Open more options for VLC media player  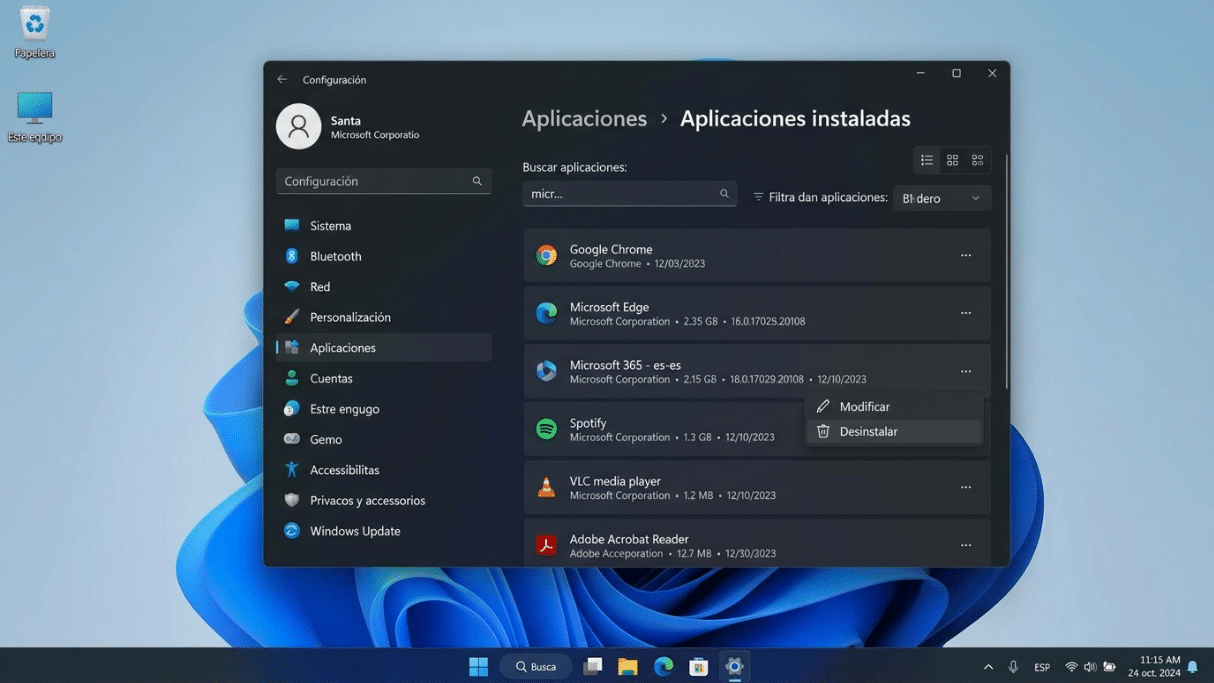click(966, 487)
